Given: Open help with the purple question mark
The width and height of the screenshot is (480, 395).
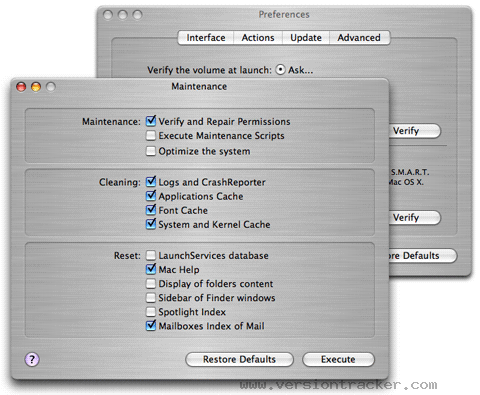Looking at the screenshot, I should 32,359.
